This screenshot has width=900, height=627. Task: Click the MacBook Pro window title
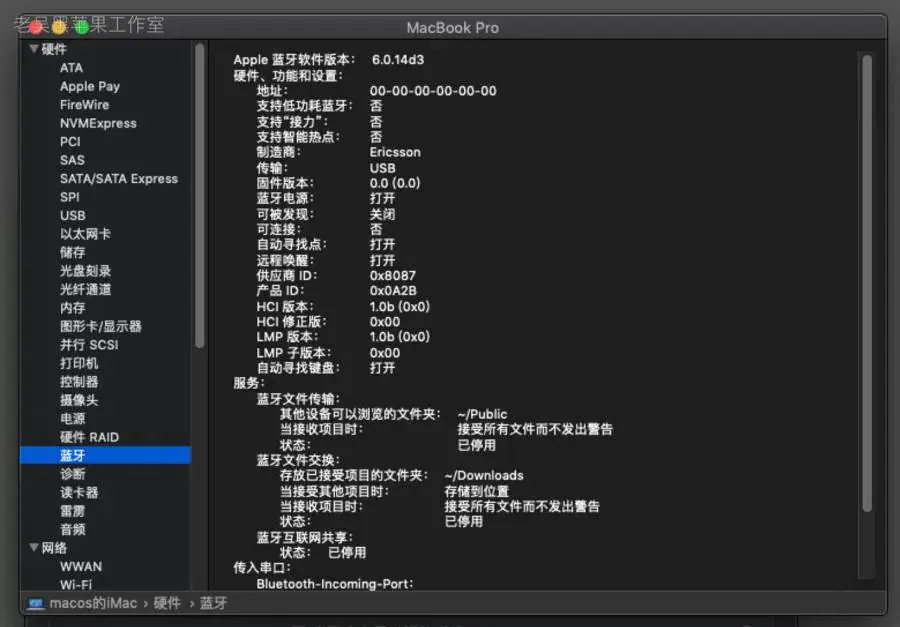[x=452, y=28]
